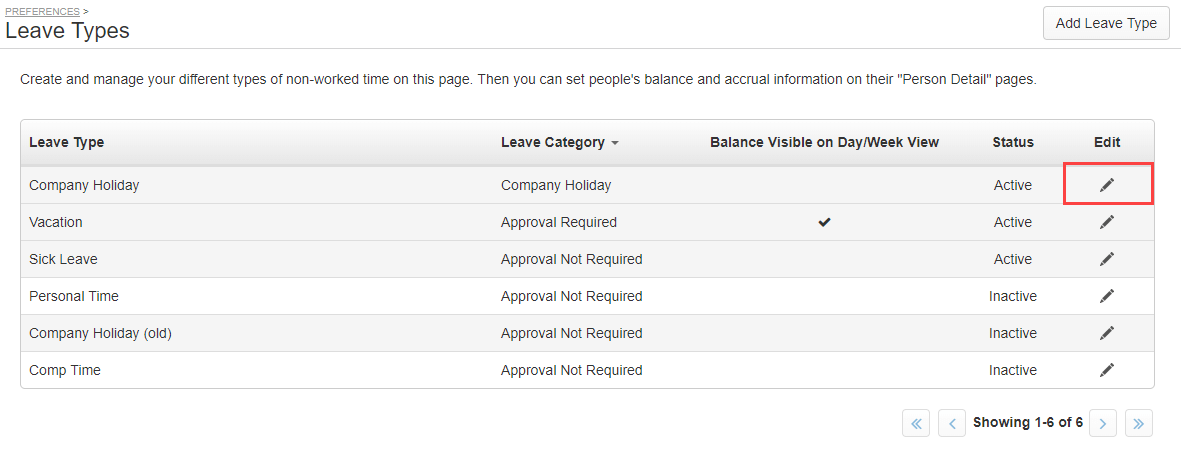The width and height of the screenshot is (1181, 456).
Task: Select the Status column header
Action: coord(1013,142)
